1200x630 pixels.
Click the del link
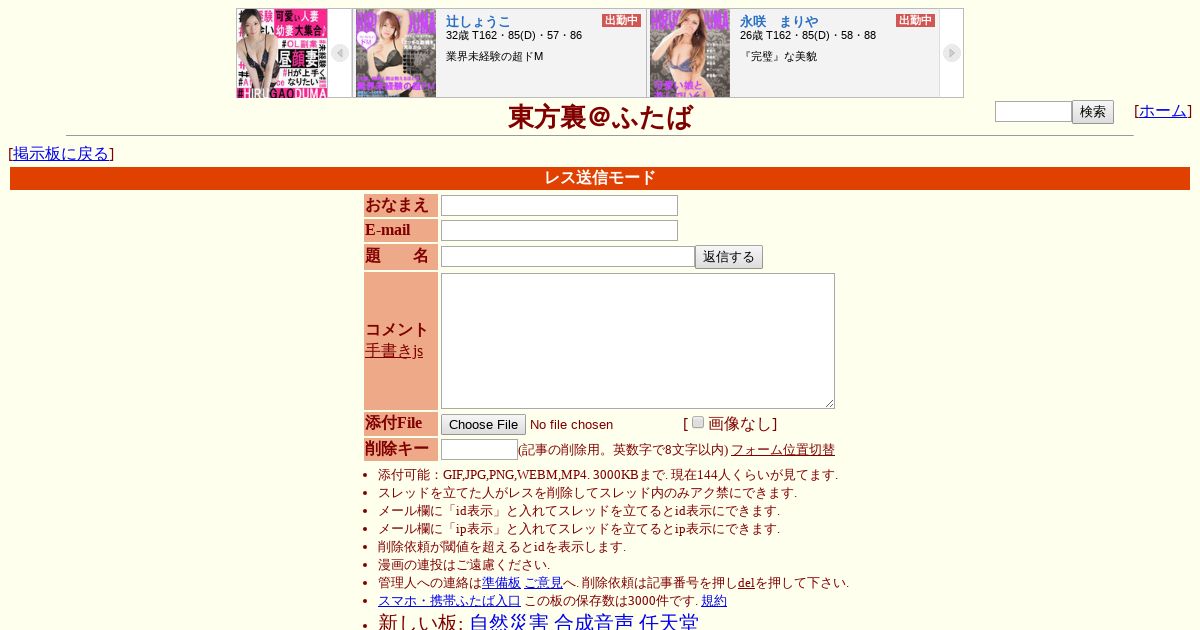click(x=746, y=583)
